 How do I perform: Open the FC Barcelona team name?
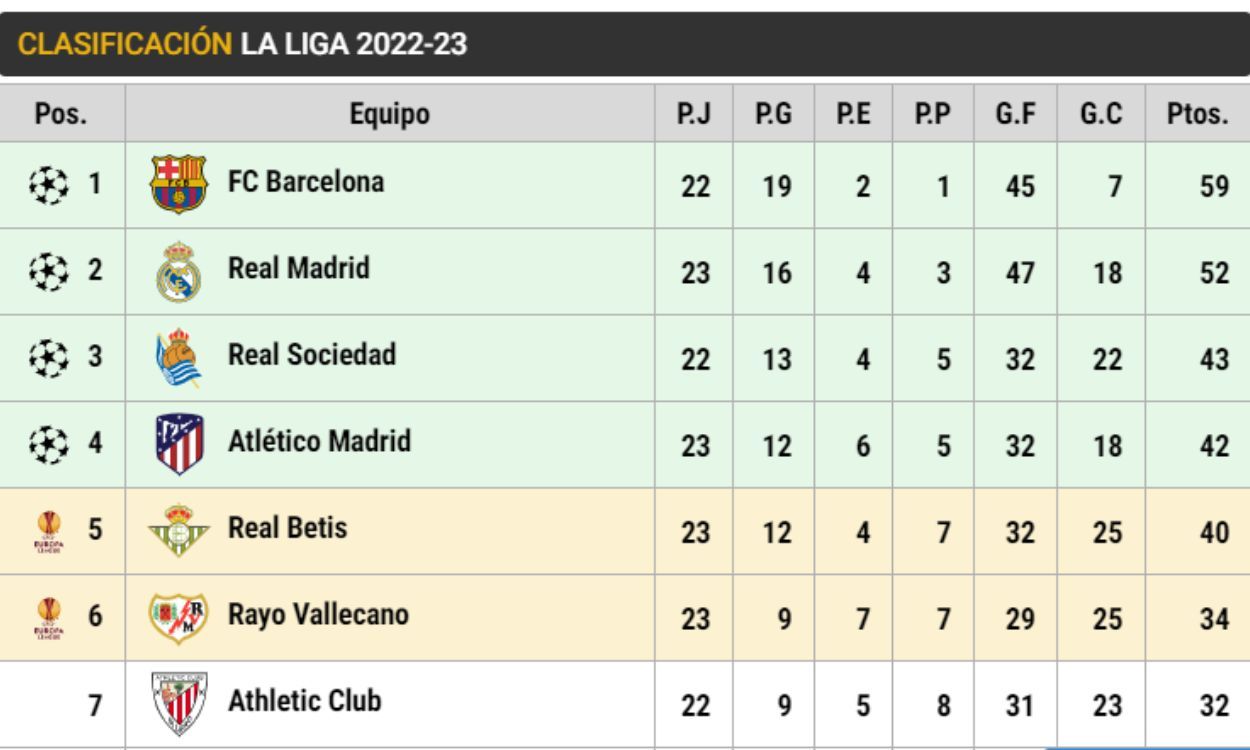306,183
